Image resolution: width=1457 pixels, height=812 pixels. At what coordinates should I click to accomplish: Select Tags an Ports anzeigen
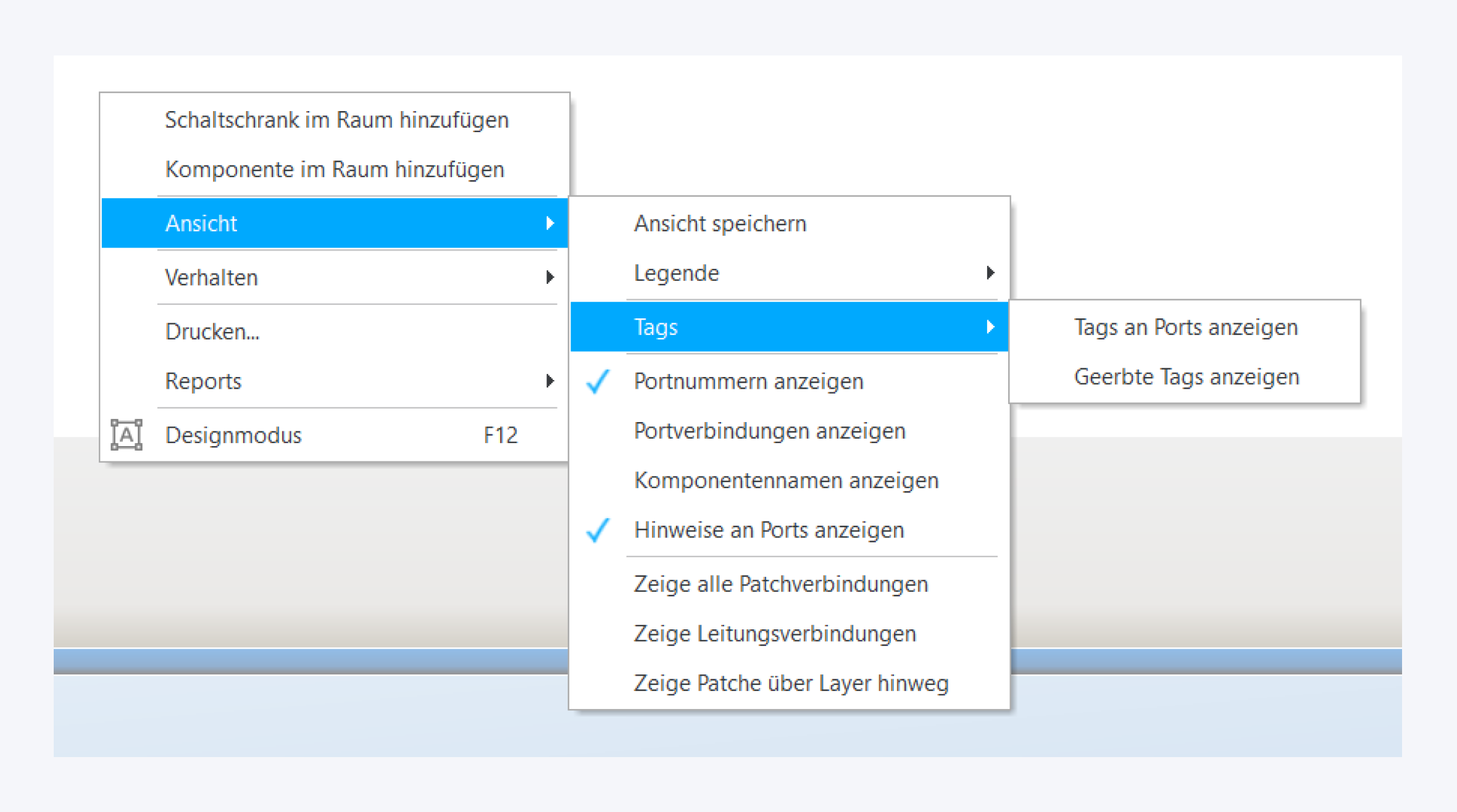tap(1185, 326)
